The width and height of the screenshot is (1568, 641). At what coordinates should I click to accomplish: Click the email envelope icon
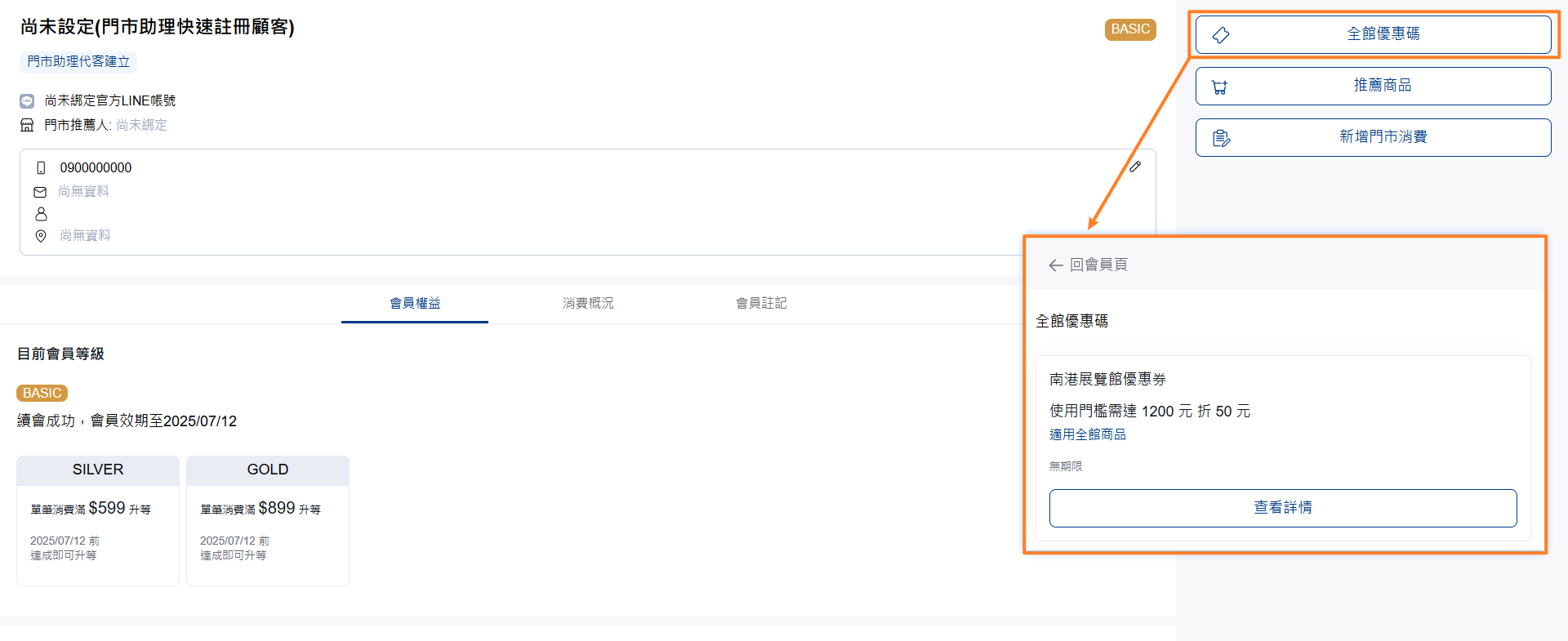click(40, 192)
